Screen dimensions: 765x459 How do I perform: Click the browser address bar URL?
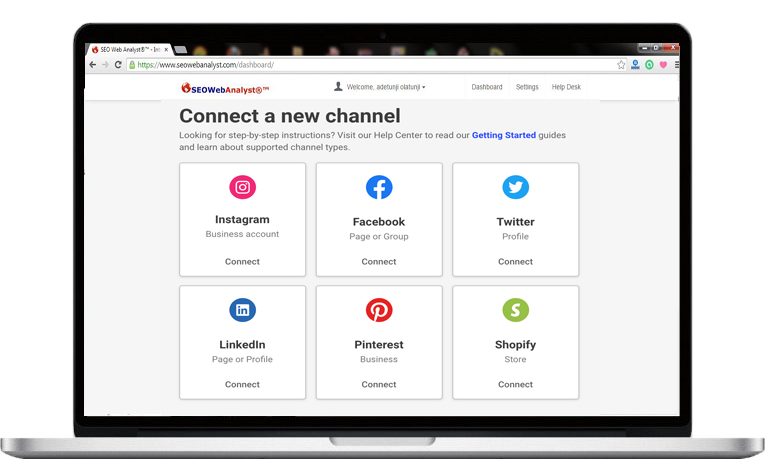pos(205,64)
